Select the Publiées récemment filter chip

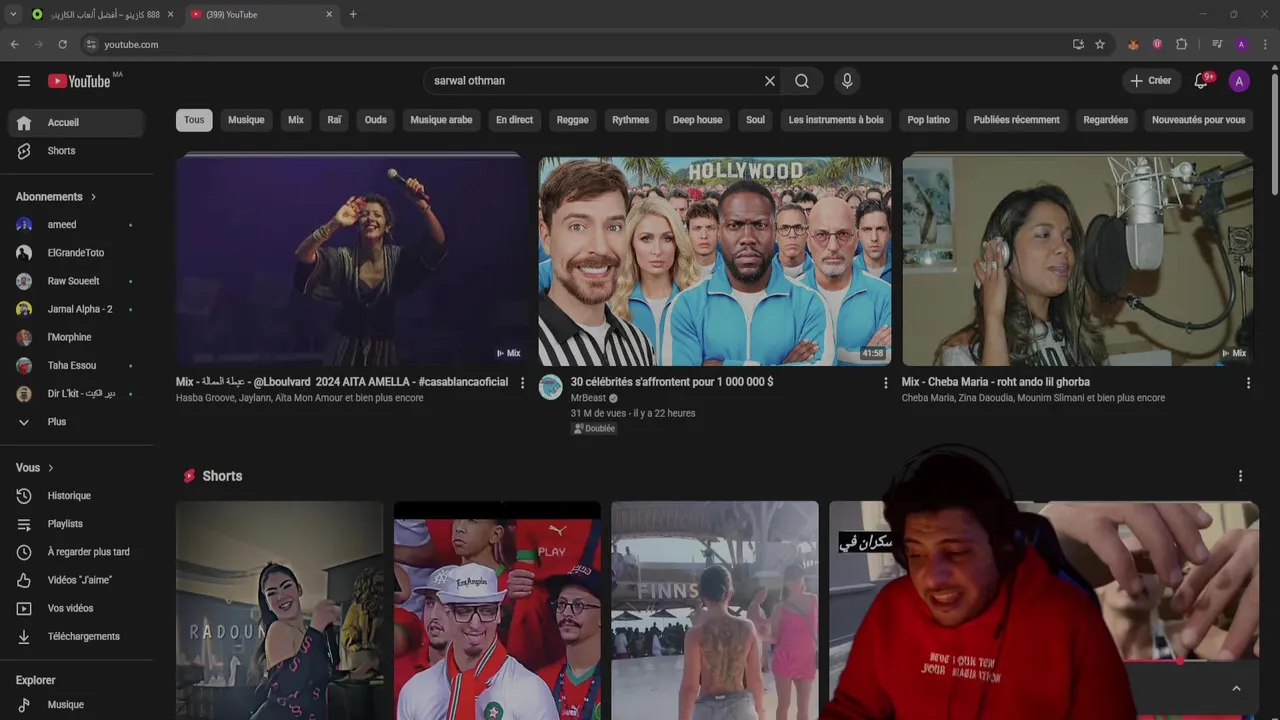coord(1016,120)
